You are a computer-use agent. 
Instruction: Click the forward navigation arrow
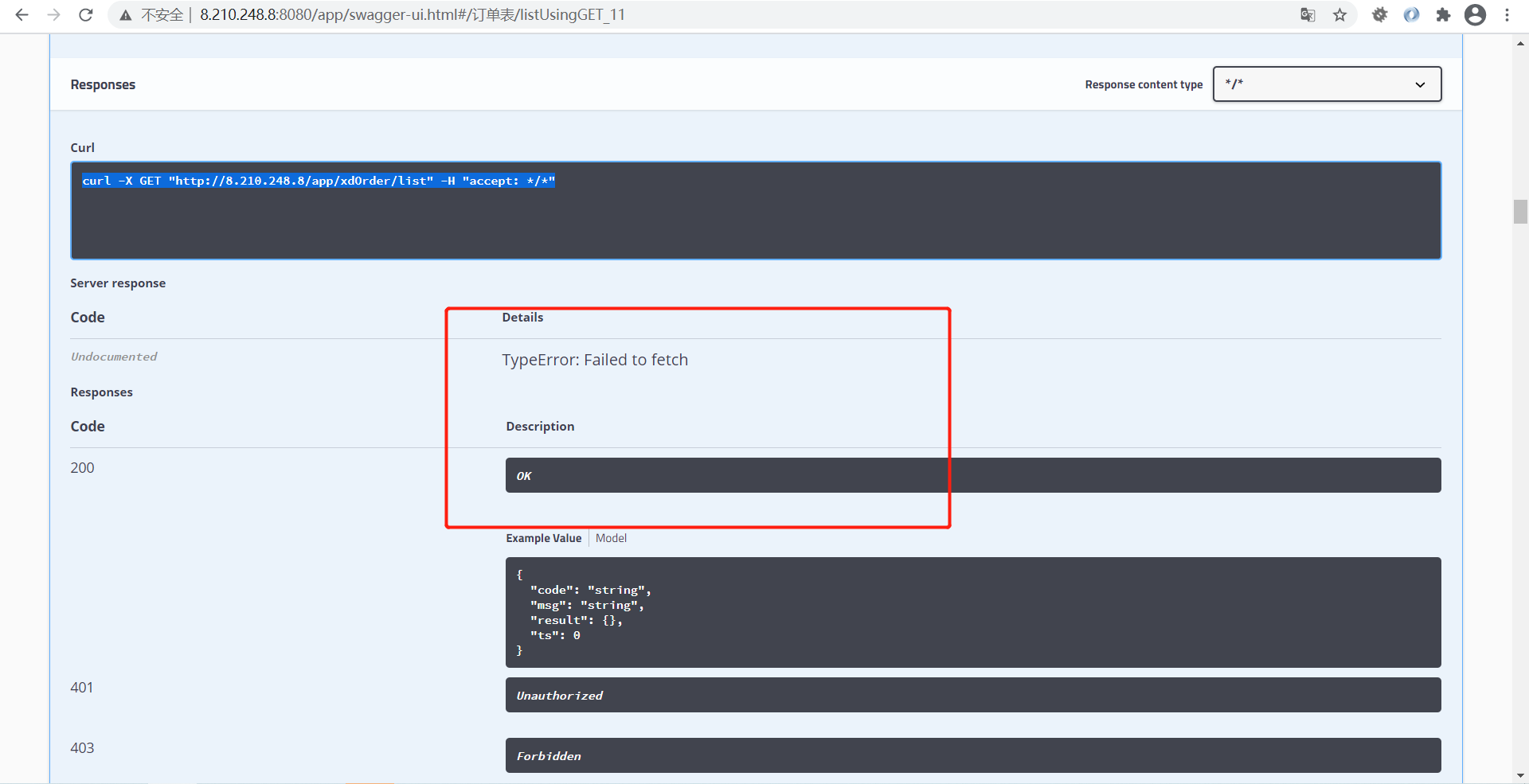coord(53,14)
